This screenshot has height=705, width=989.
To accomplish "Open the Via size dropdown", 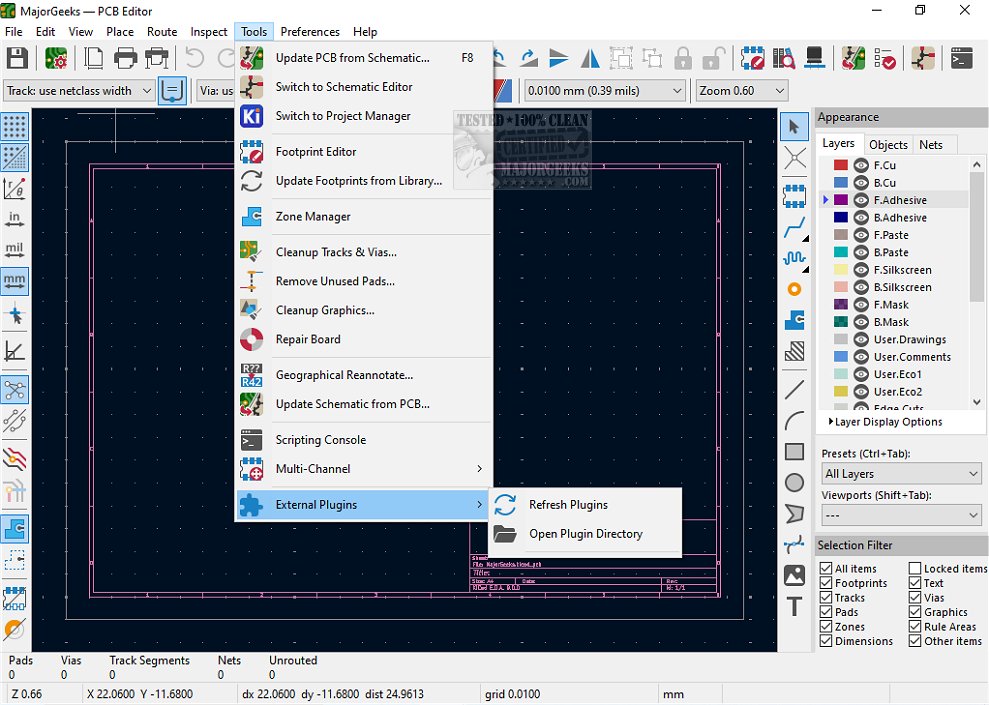I will pos(216,91).
